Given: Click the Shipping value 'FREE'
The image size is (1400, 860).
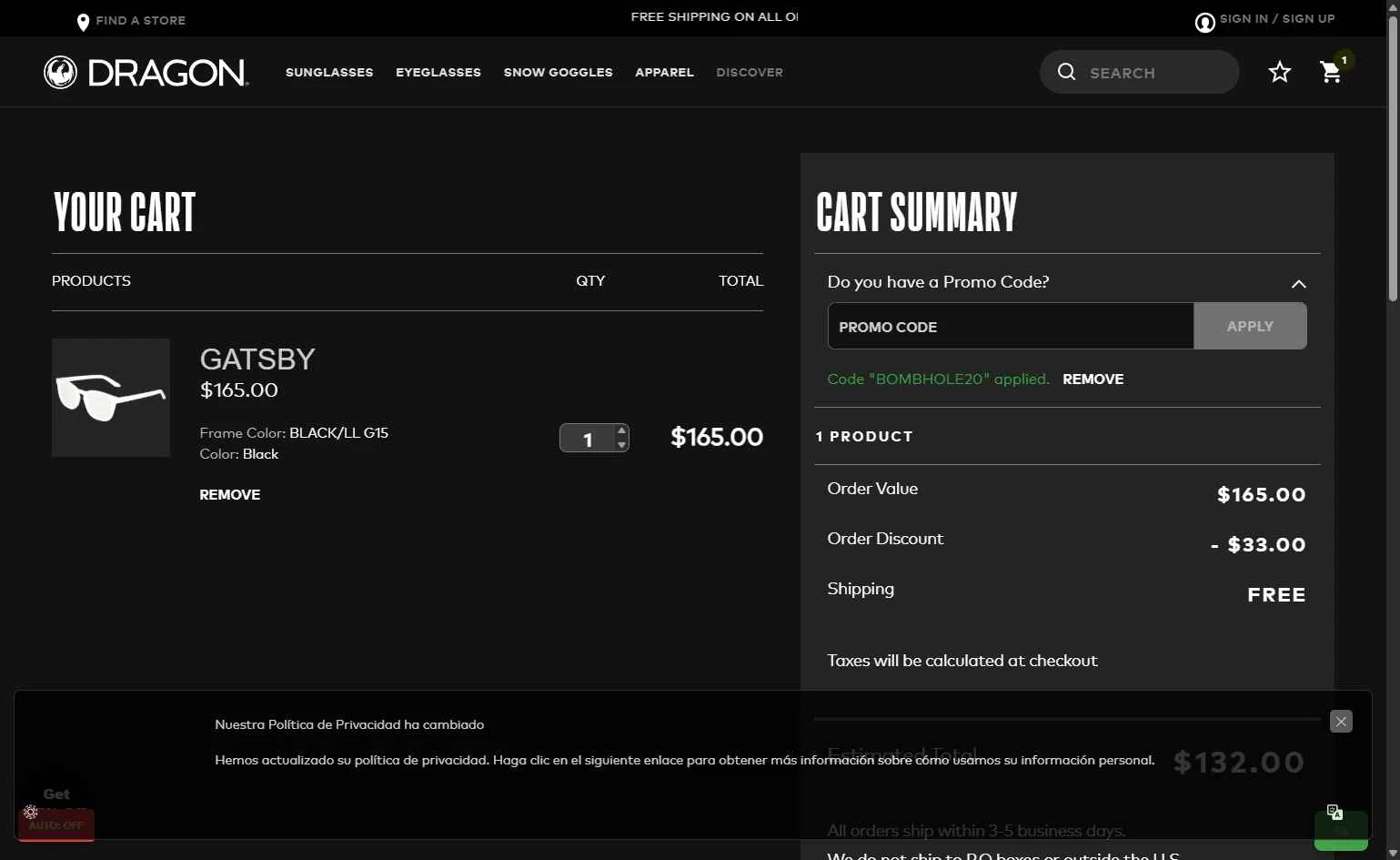Looking at the screenshot, I should (1276, 595).
